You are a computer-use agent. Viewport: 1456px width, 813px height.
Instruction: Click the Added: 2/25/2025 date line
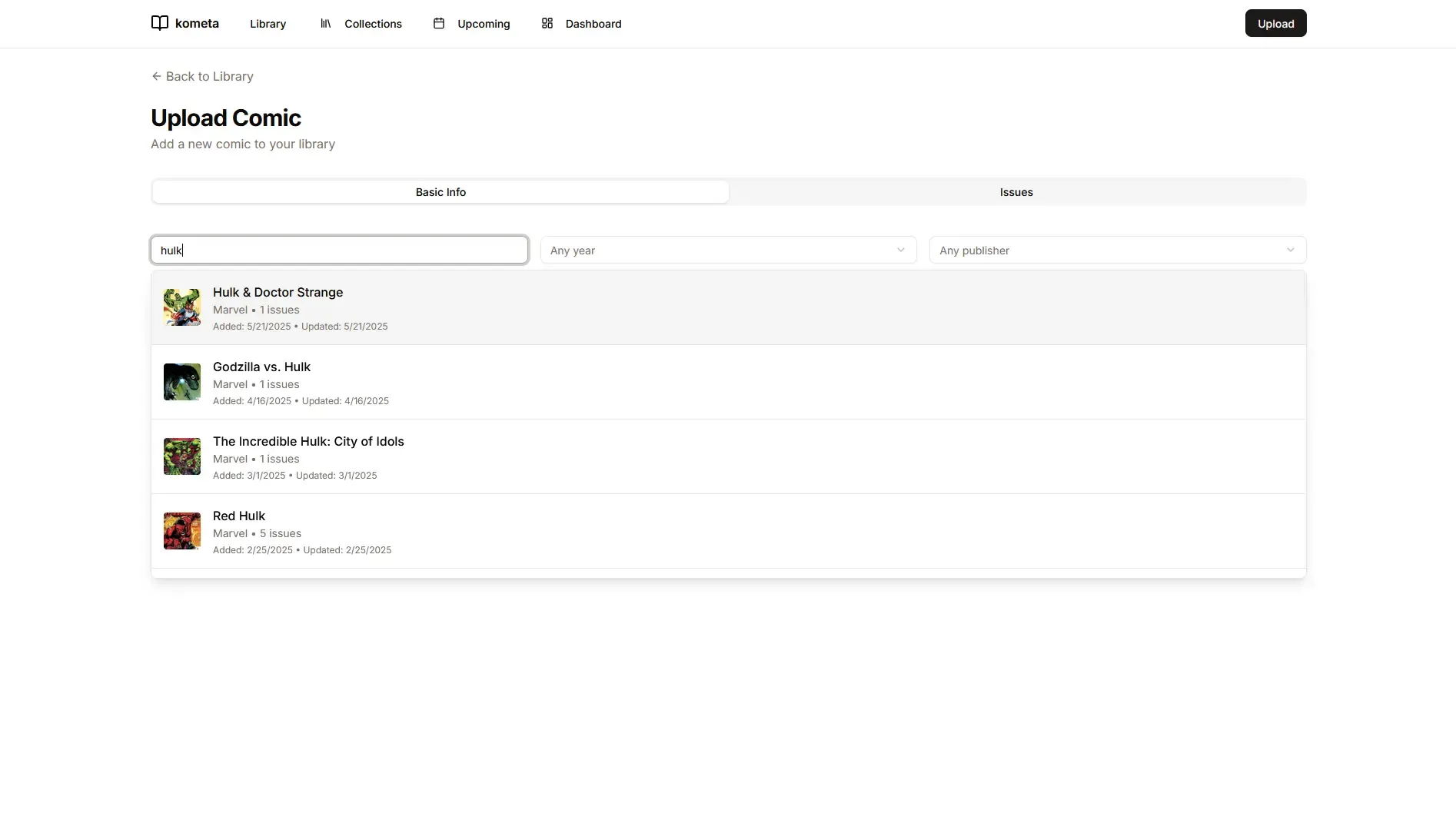[302, 550]
